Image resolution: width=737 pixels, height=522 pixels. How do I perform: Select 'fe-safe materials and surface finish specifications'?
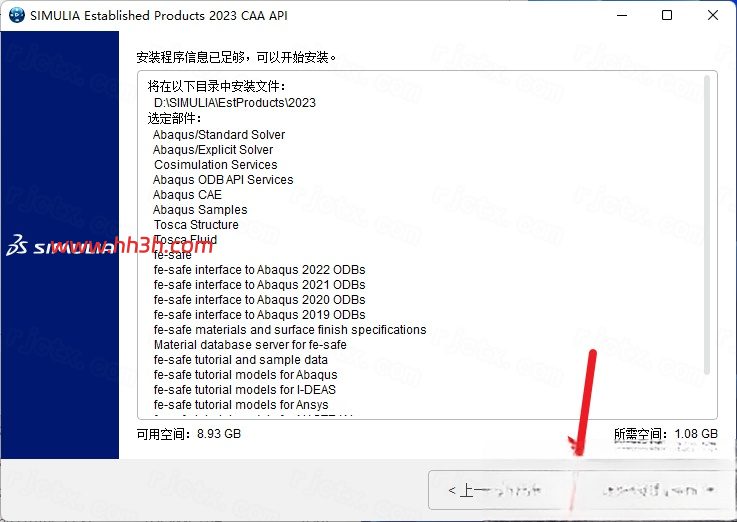click(x=290, y=330)
